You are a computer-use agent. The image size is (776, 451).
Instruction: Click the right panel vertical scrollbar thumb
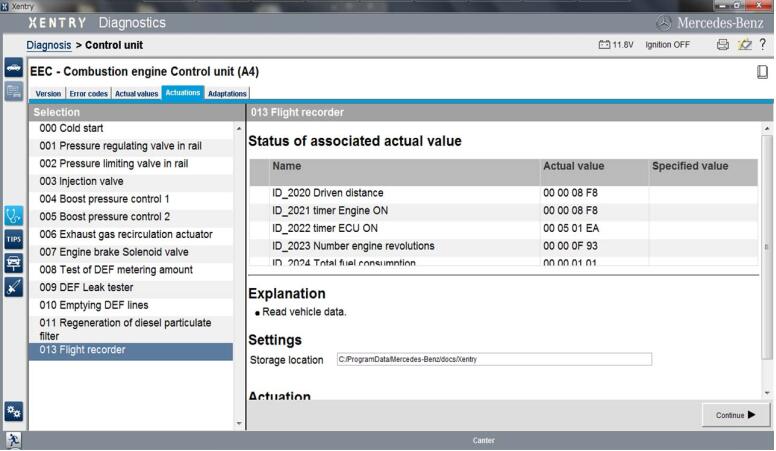tap(767, 246)
